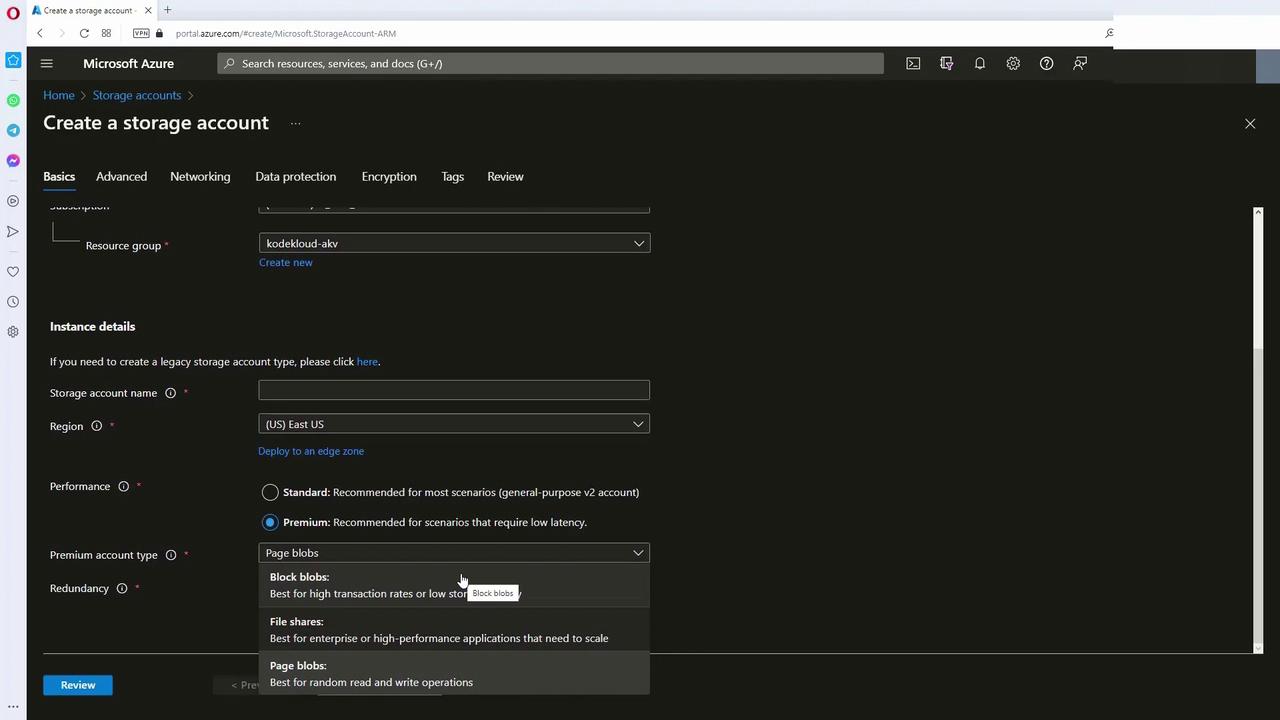
Task: Close the Create a storage account pane
Action: [1250, 123]
